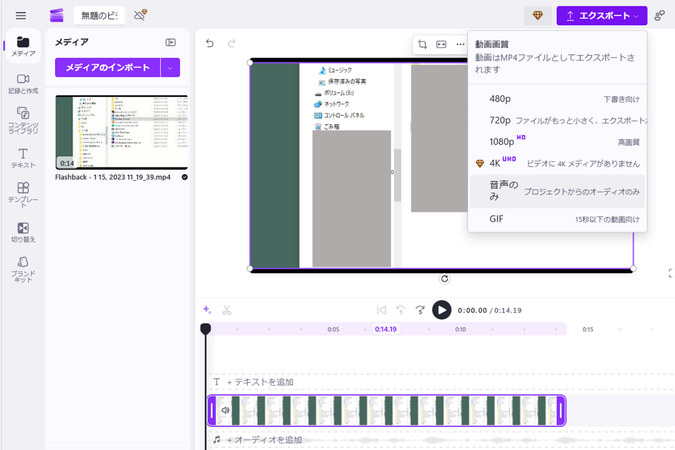The image size is (675, 450).
Task: Open the Templates sidebar panel
Action: click(x=22, y=193)
